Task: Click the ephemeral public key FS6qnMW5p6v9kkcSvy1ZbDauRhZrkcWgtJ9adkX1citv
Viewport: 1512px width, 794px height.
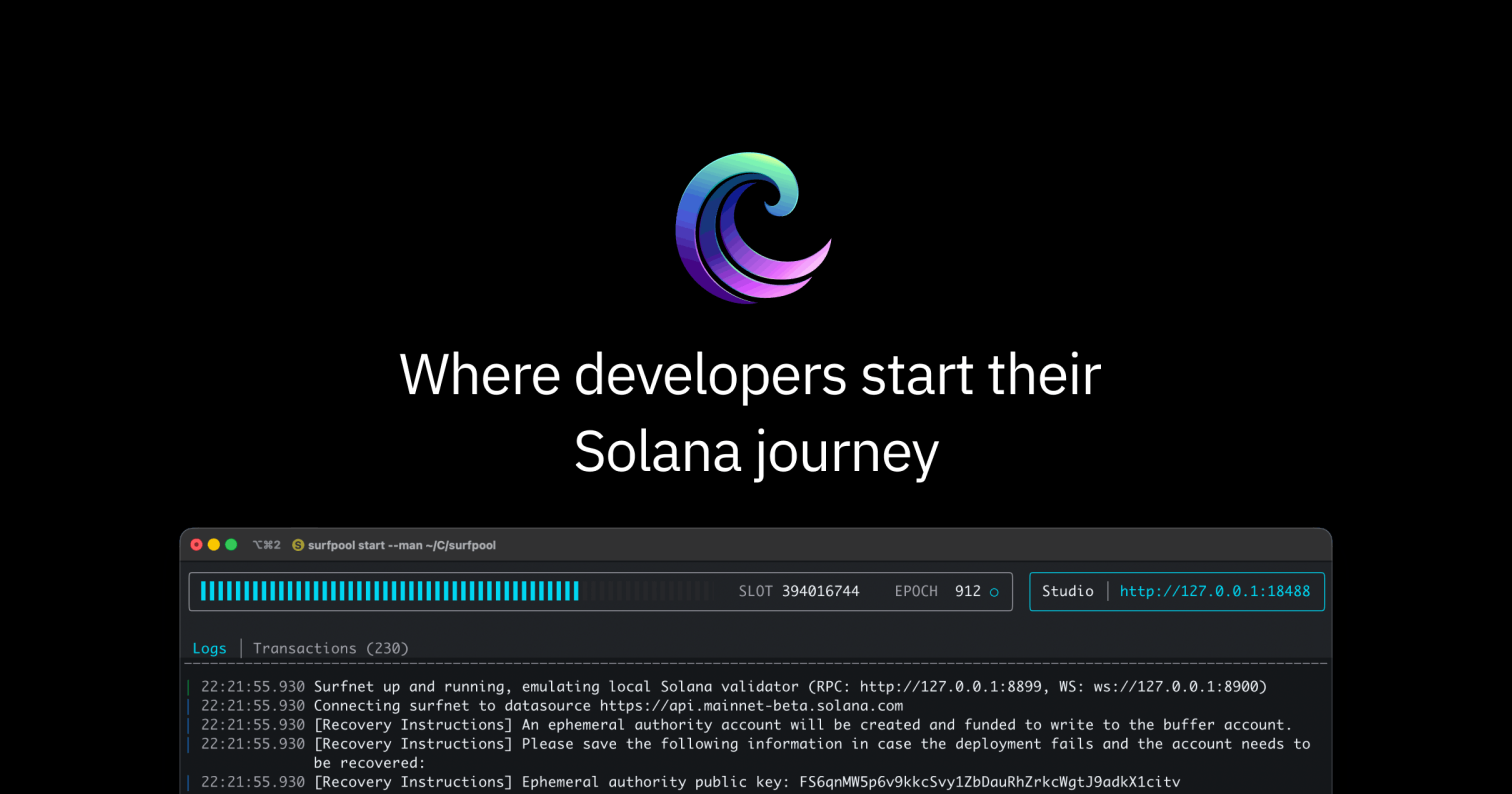Action: click(x=990, y=781)
